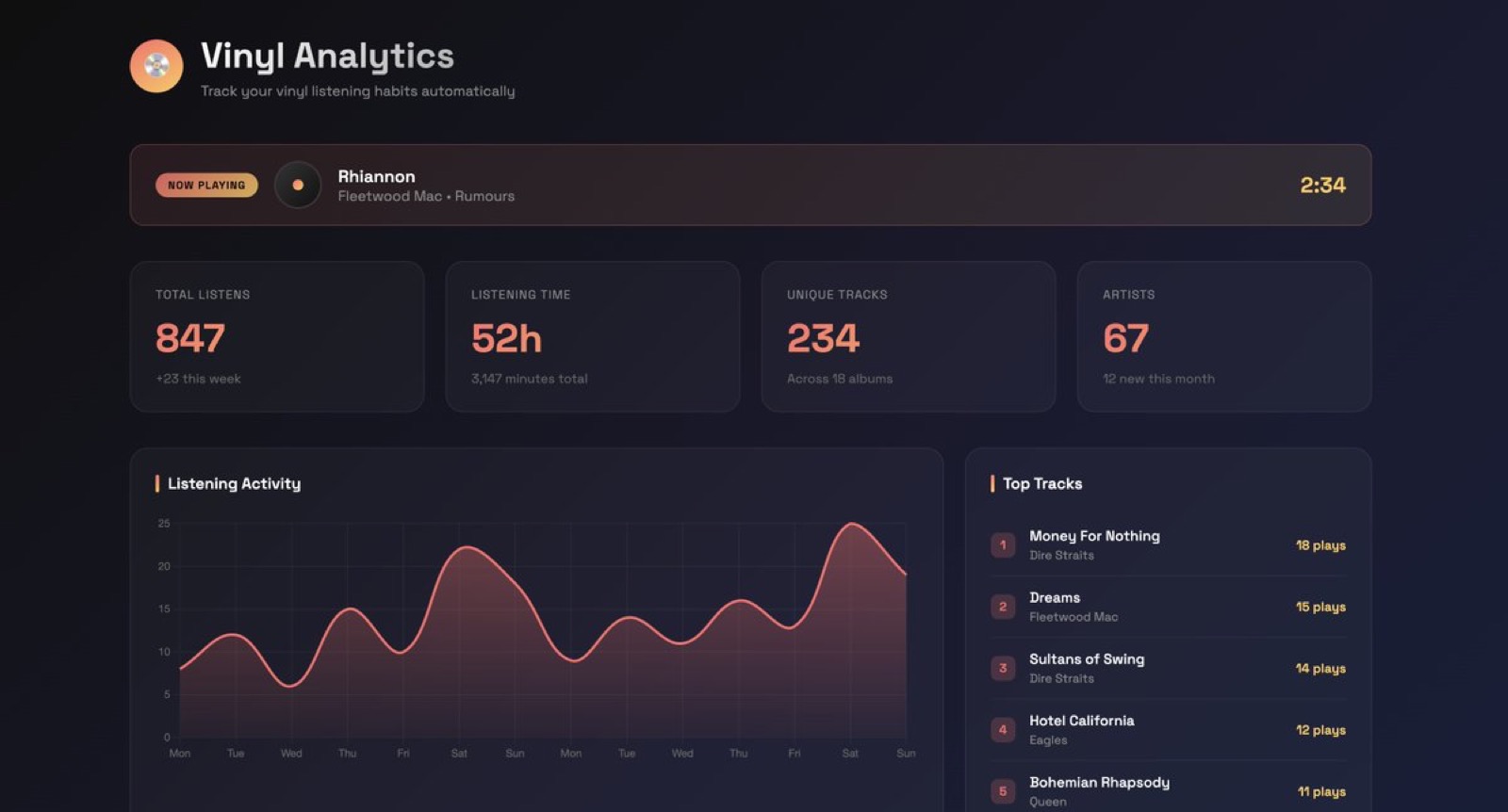1508x812 pixels.
Task: Click the chart's highest peak on the second Sat
Action: (851, 524)
